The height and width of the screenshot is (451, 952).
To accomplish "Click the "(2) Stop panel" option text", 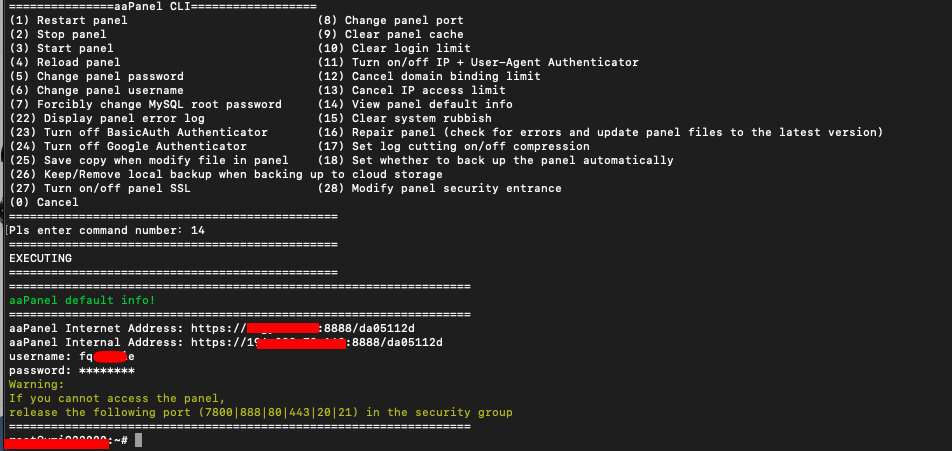I will [61, 34].
